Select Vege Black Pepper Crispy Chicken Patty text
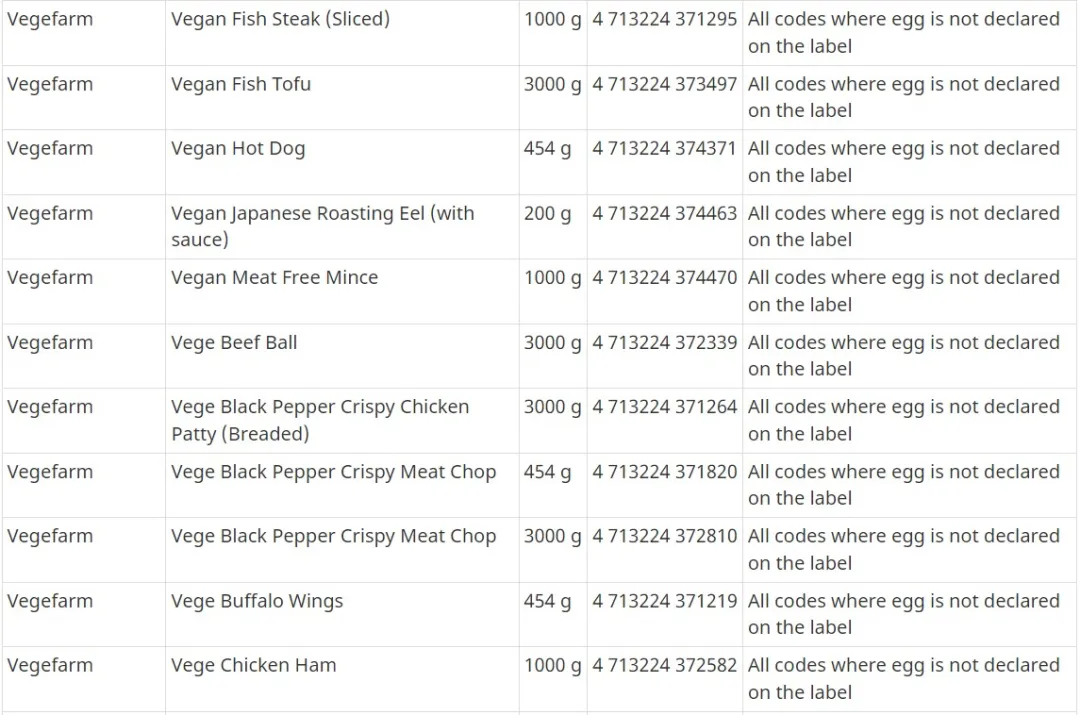 coord(320,420)
